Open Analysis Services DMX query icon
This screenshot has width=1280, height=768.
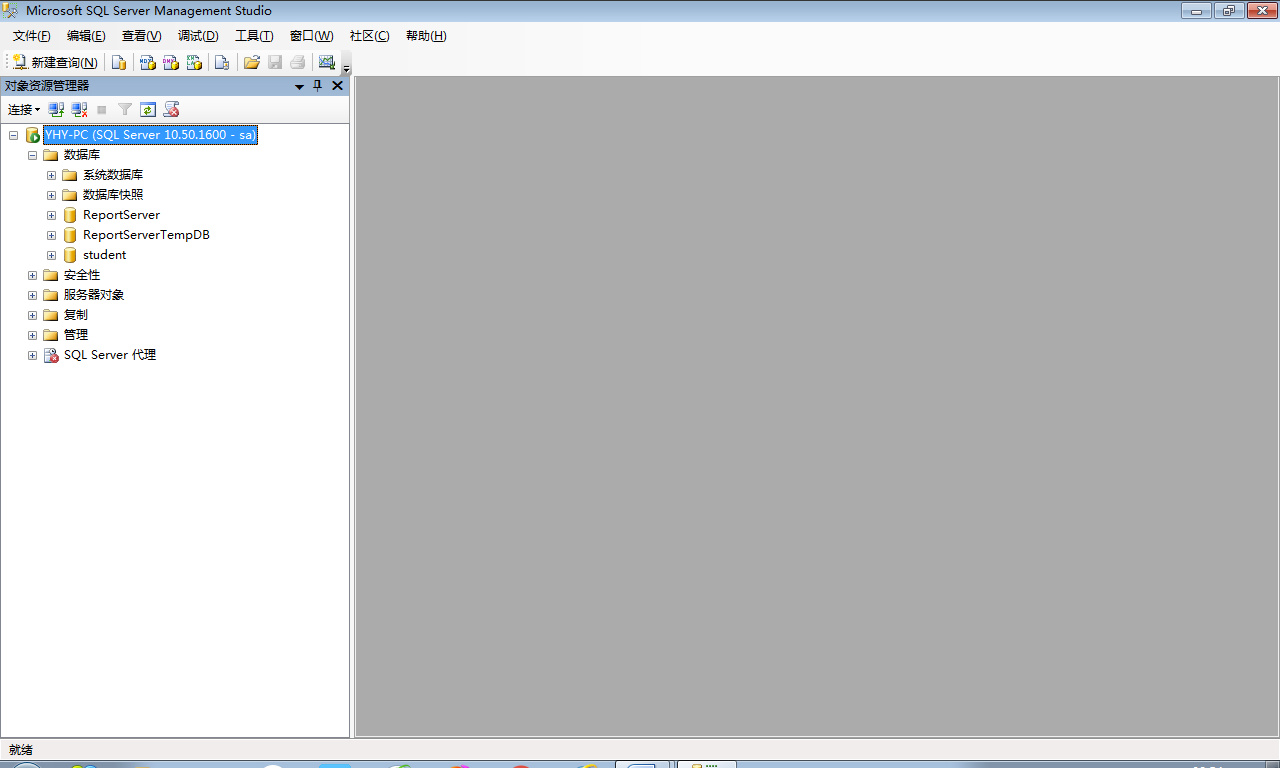click(171, 62)
